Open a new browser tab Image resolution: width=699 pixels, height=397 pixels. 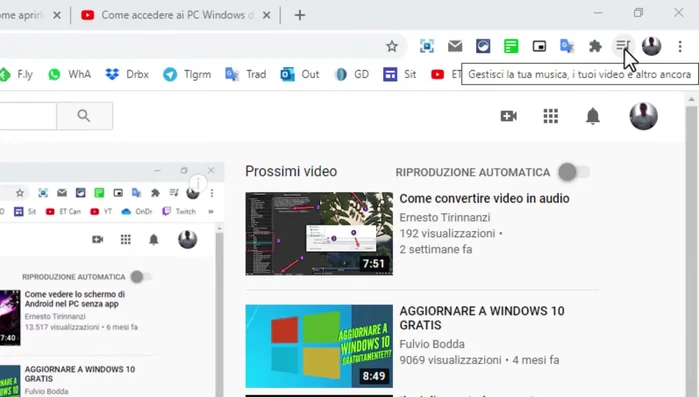coord(300,15)
